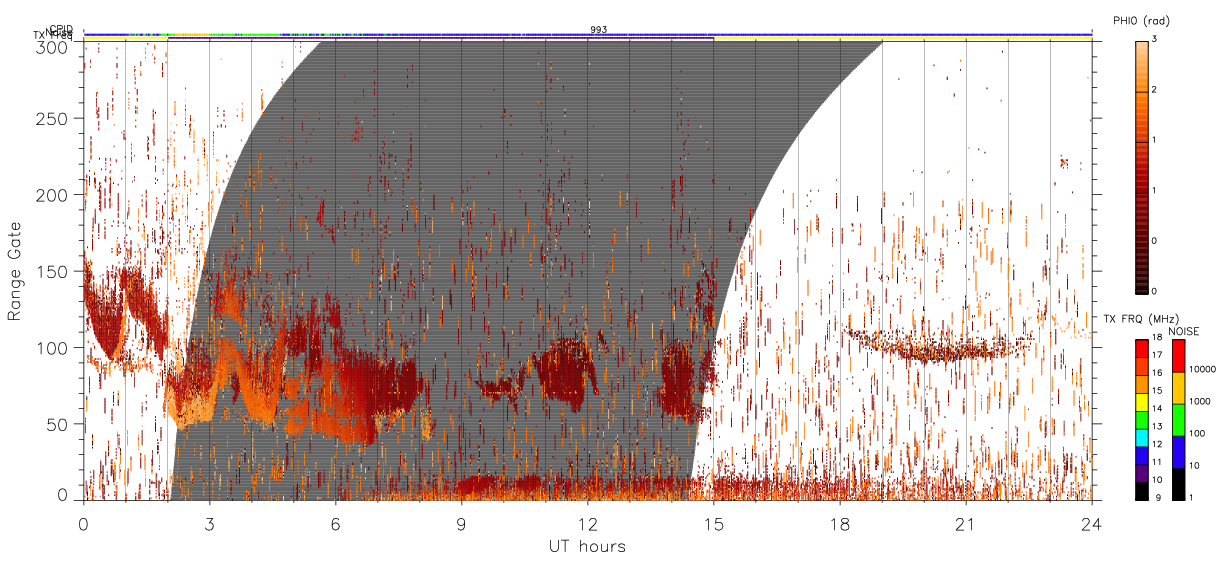Pick the blue 11–12 MHz swatch in TX FRQ legend
The image size is (1228, 567).
(x=1142, y=455)
